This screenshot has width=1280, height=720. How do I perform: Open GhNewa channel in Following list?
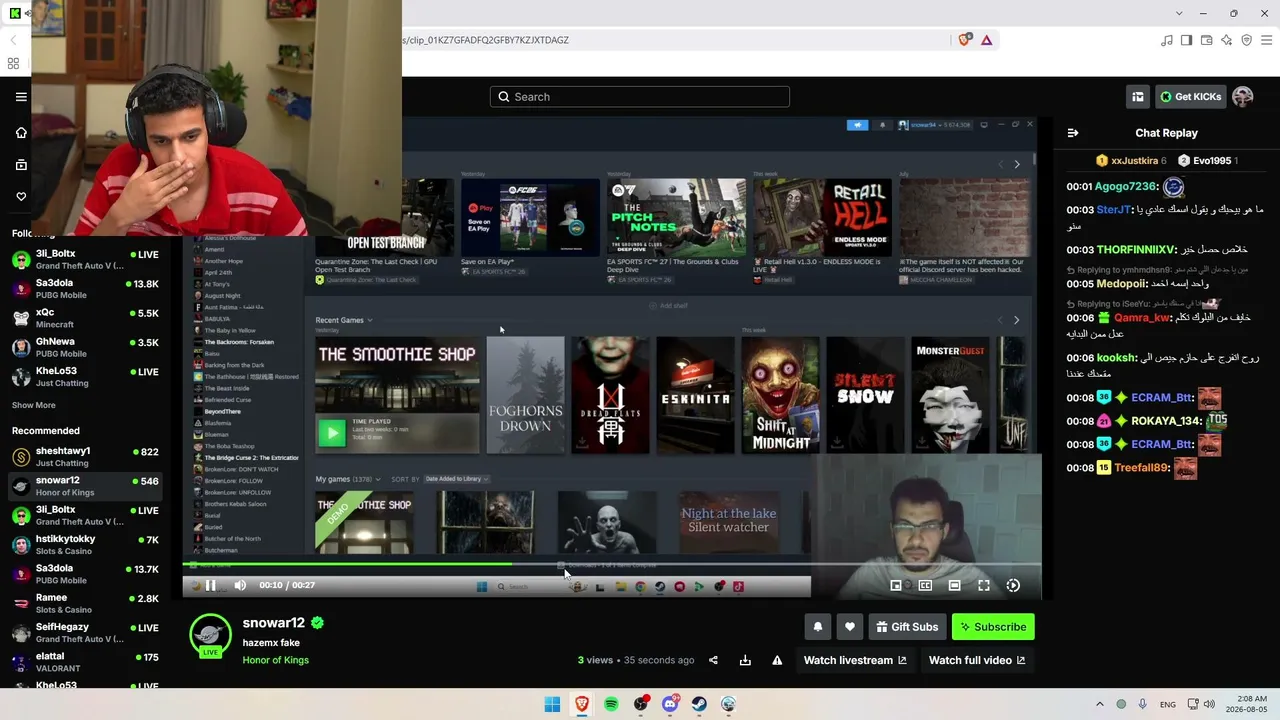pos(85,346)
